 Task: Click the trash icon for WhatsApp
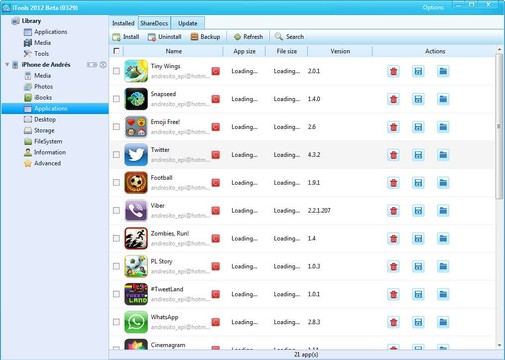(x=394, y=322)
